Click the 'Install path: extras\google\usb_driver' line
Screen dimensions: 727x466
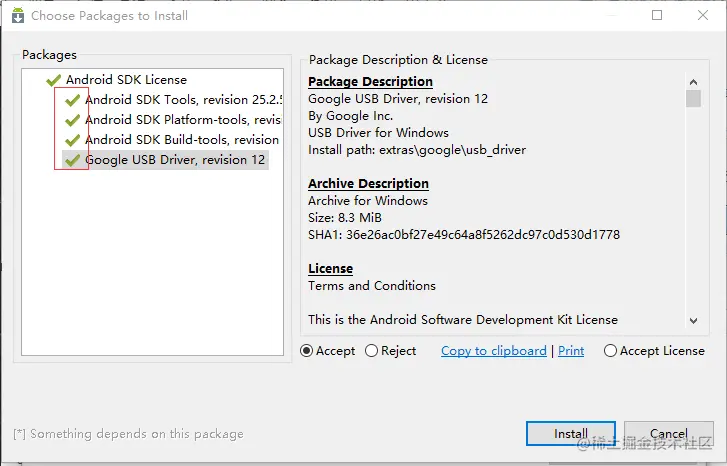417,150
